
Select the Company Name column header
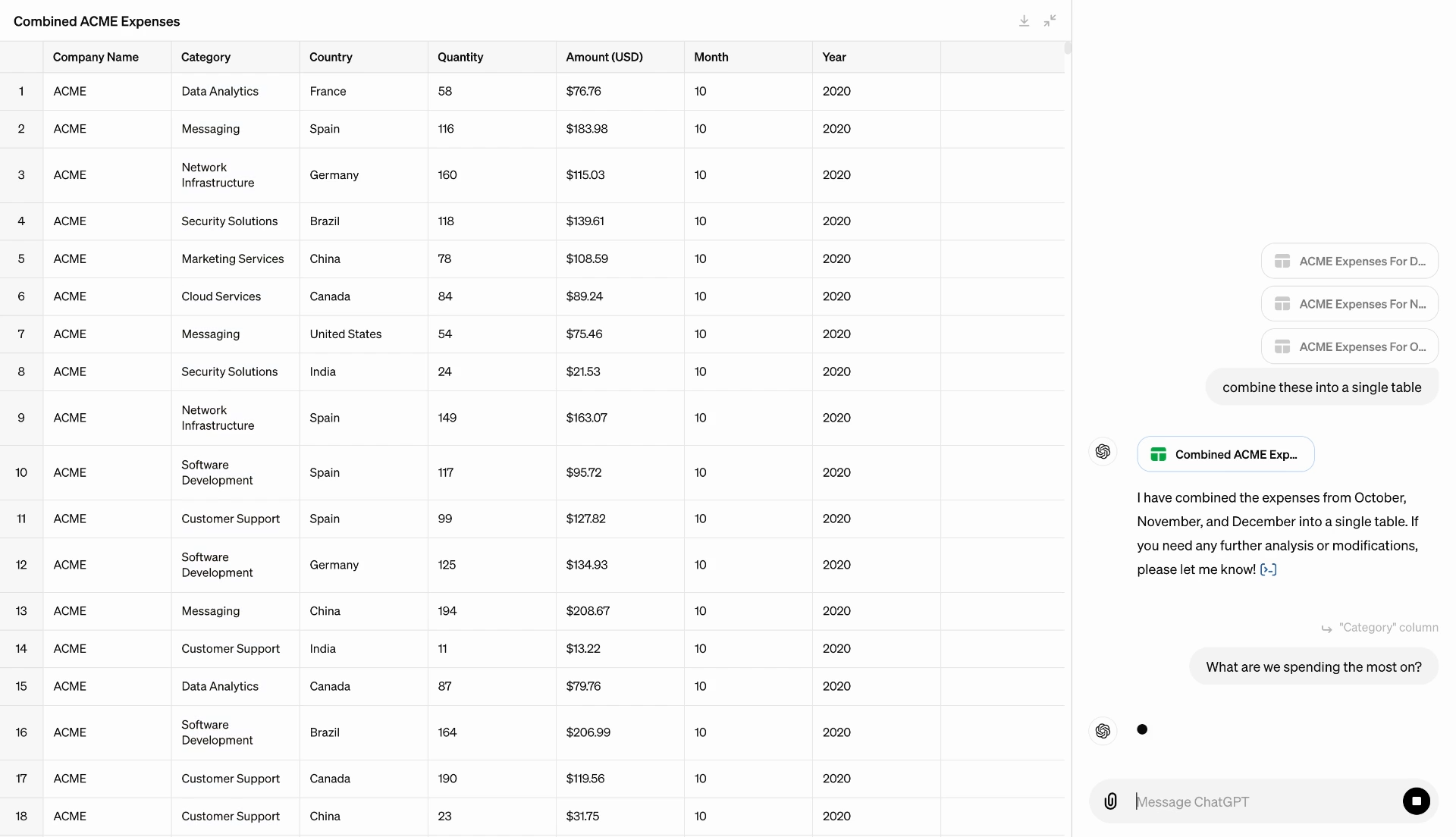107,57
